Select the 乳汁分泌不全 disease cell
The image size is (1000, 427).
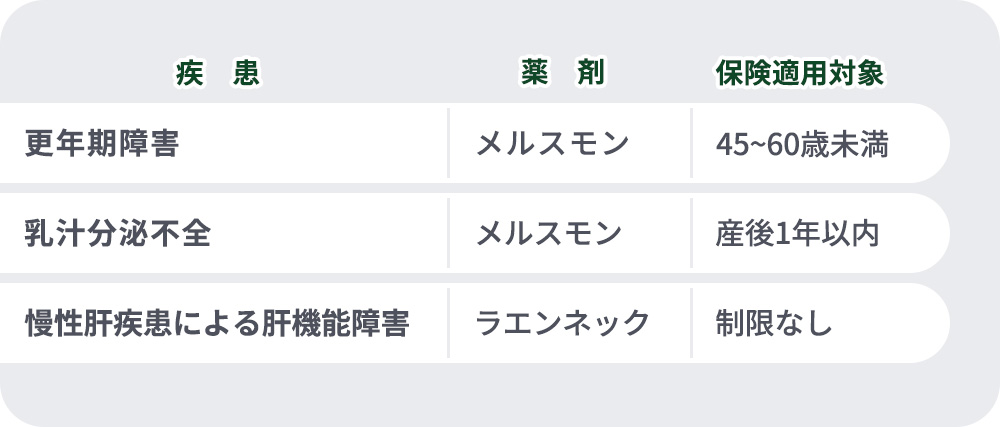coord(118,234)
